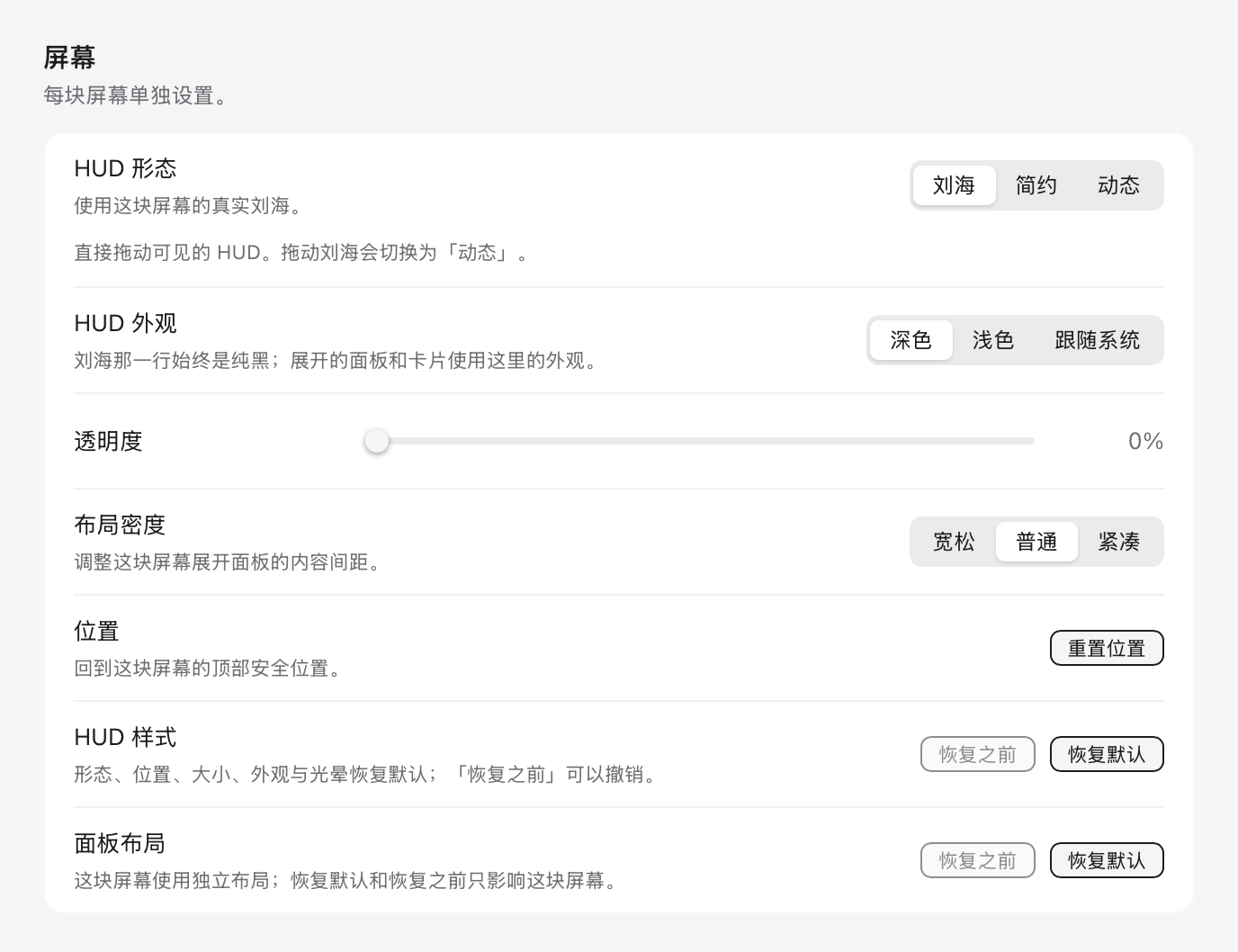This screenshot has height=952, width=1238.
Task: Click the 0% transparency value
Action: pyautogui.click(x=1145, y=441)
